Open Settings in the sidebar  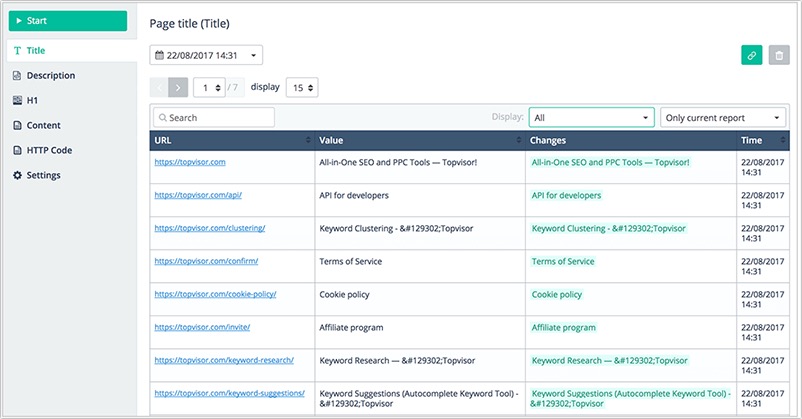tap(44, 175)
